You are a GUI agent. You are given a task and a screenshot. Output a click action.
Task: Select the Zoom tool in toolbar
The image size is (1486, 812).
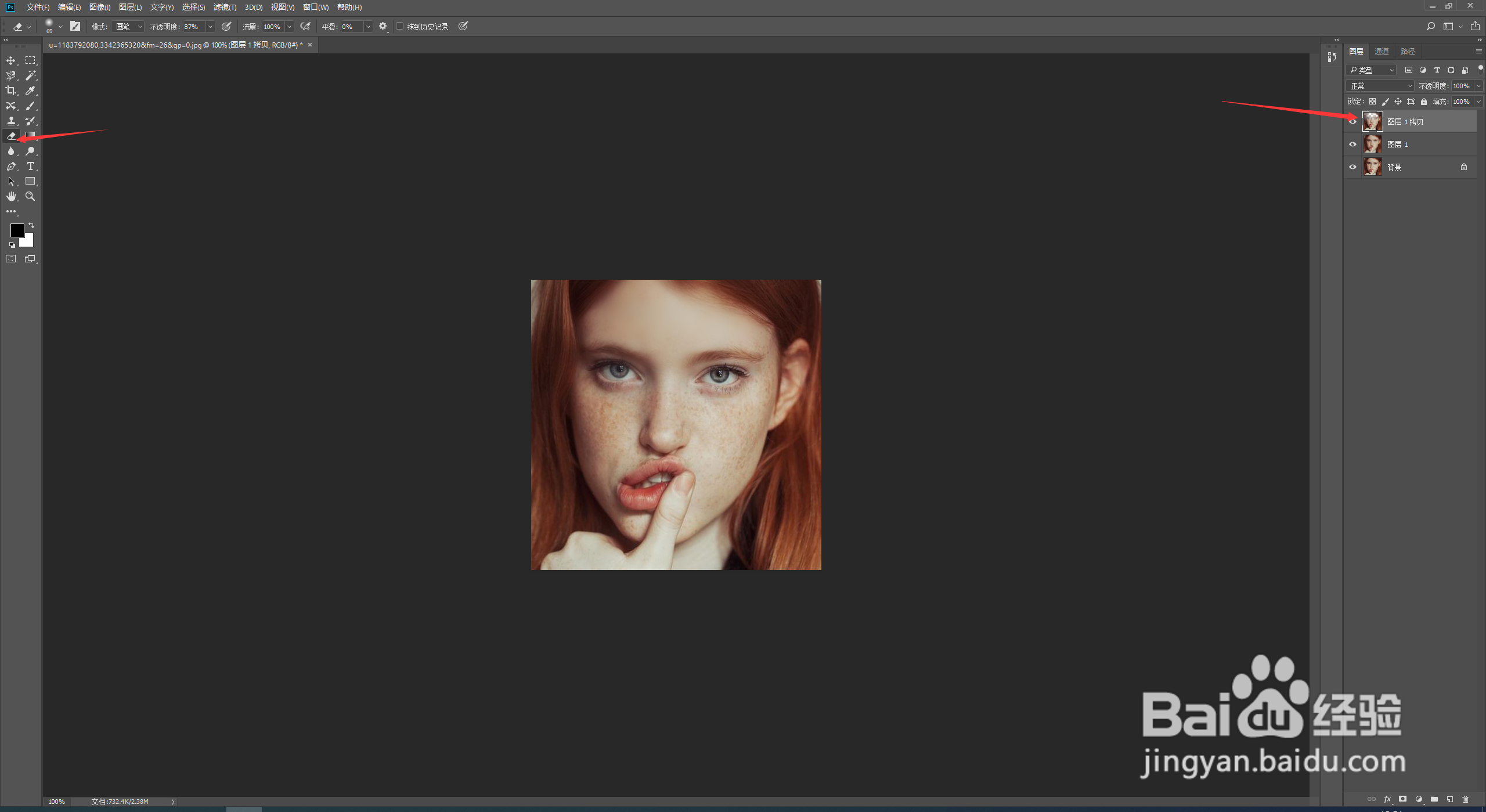pos(30,197)
